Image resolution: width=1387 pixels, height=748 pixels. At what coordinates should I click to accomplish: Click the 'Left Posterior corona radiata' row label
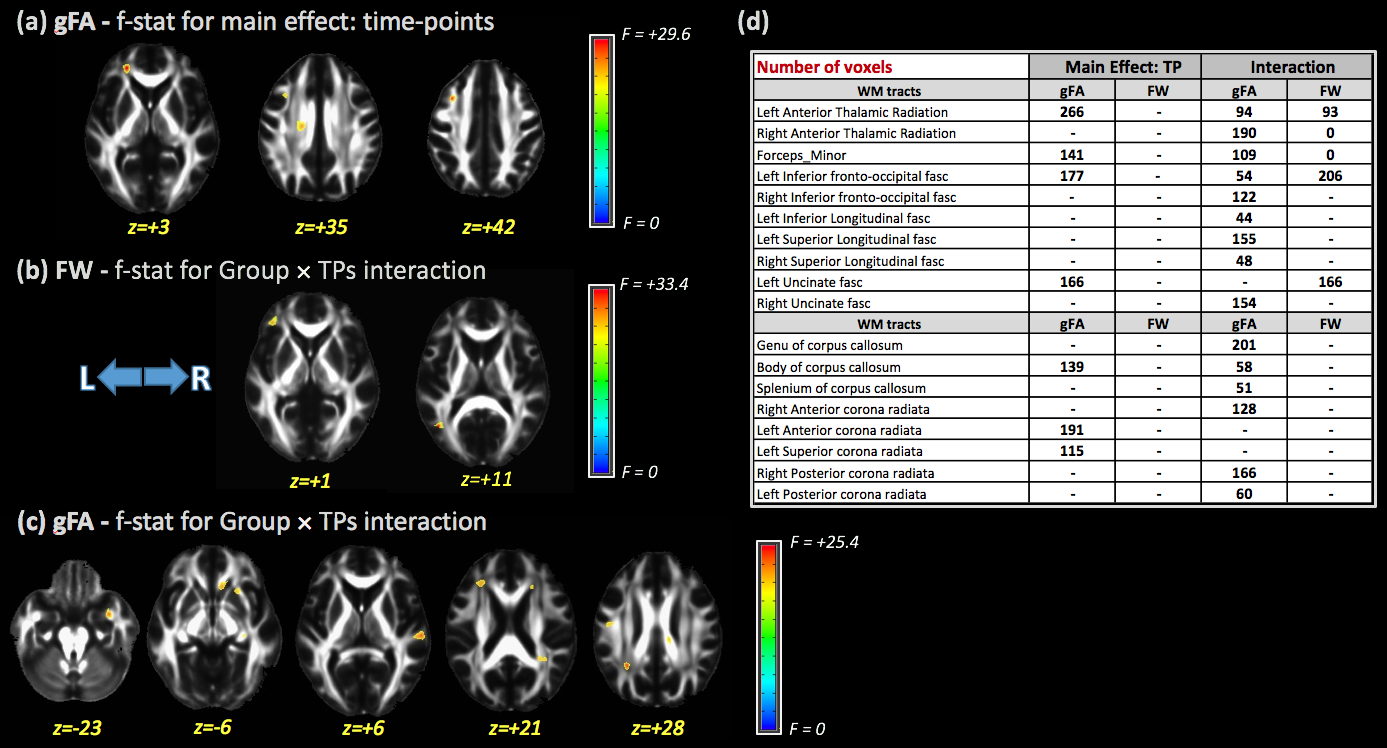click(841, 494)
